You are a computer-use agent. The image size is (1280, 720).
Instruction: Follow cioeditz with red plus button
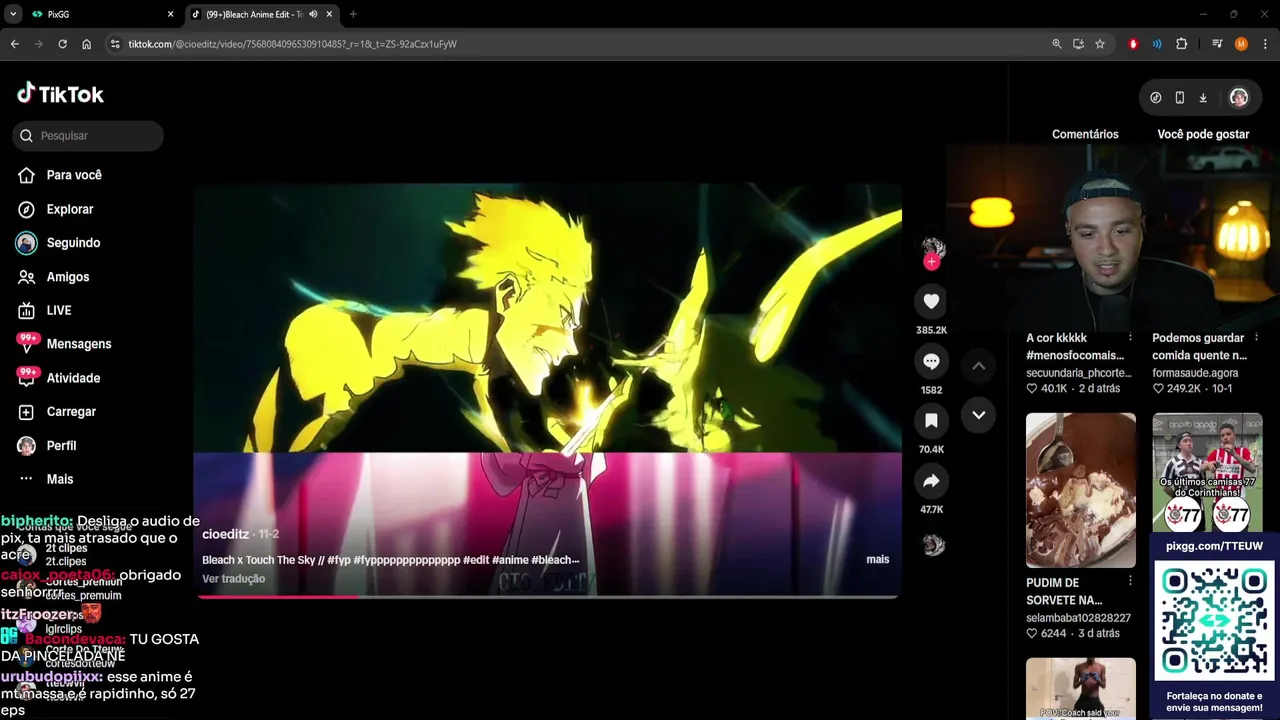[x=931, y=262]
